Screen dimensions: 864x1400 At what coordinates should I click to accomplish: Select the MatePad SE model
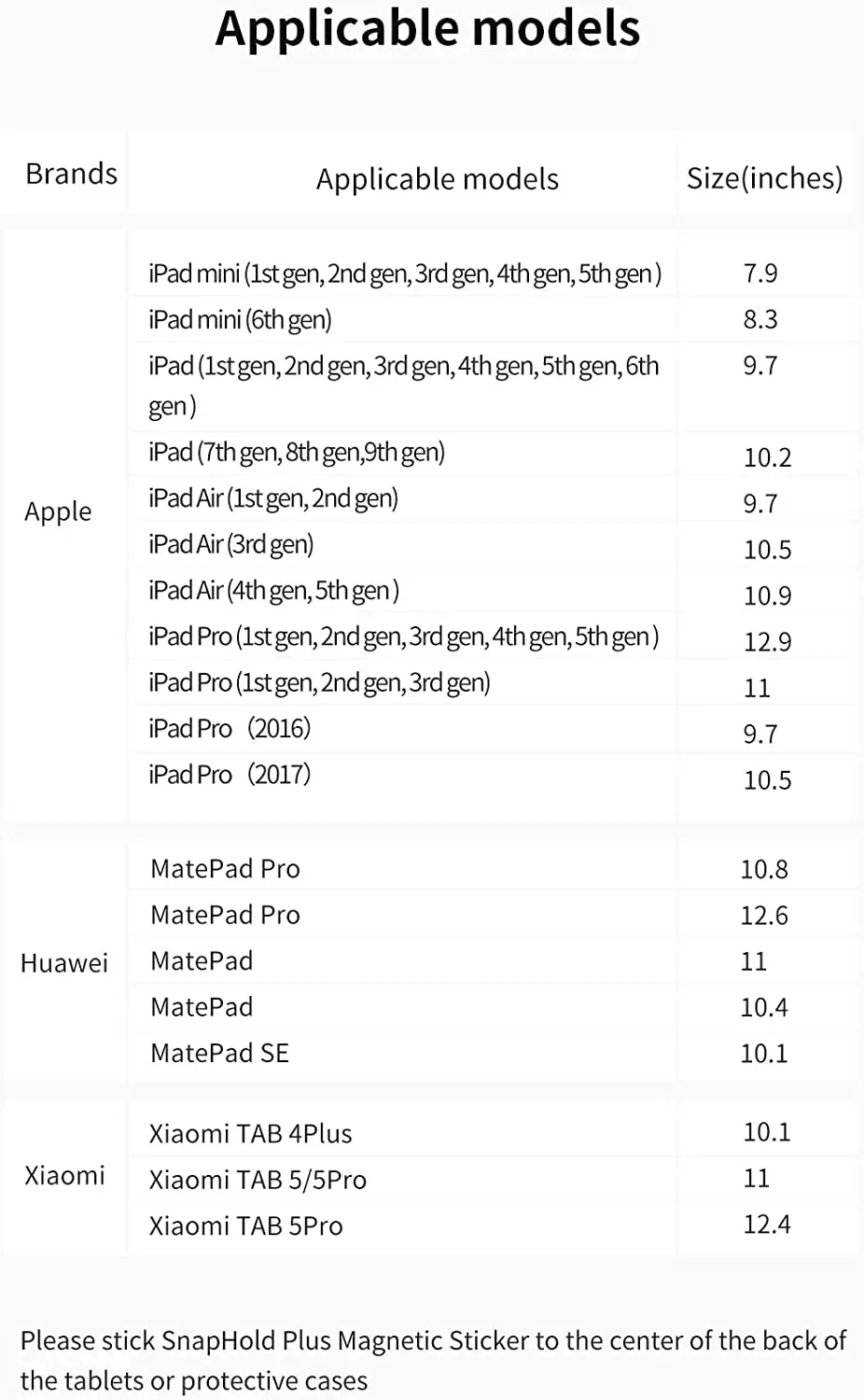(220, 1053)
